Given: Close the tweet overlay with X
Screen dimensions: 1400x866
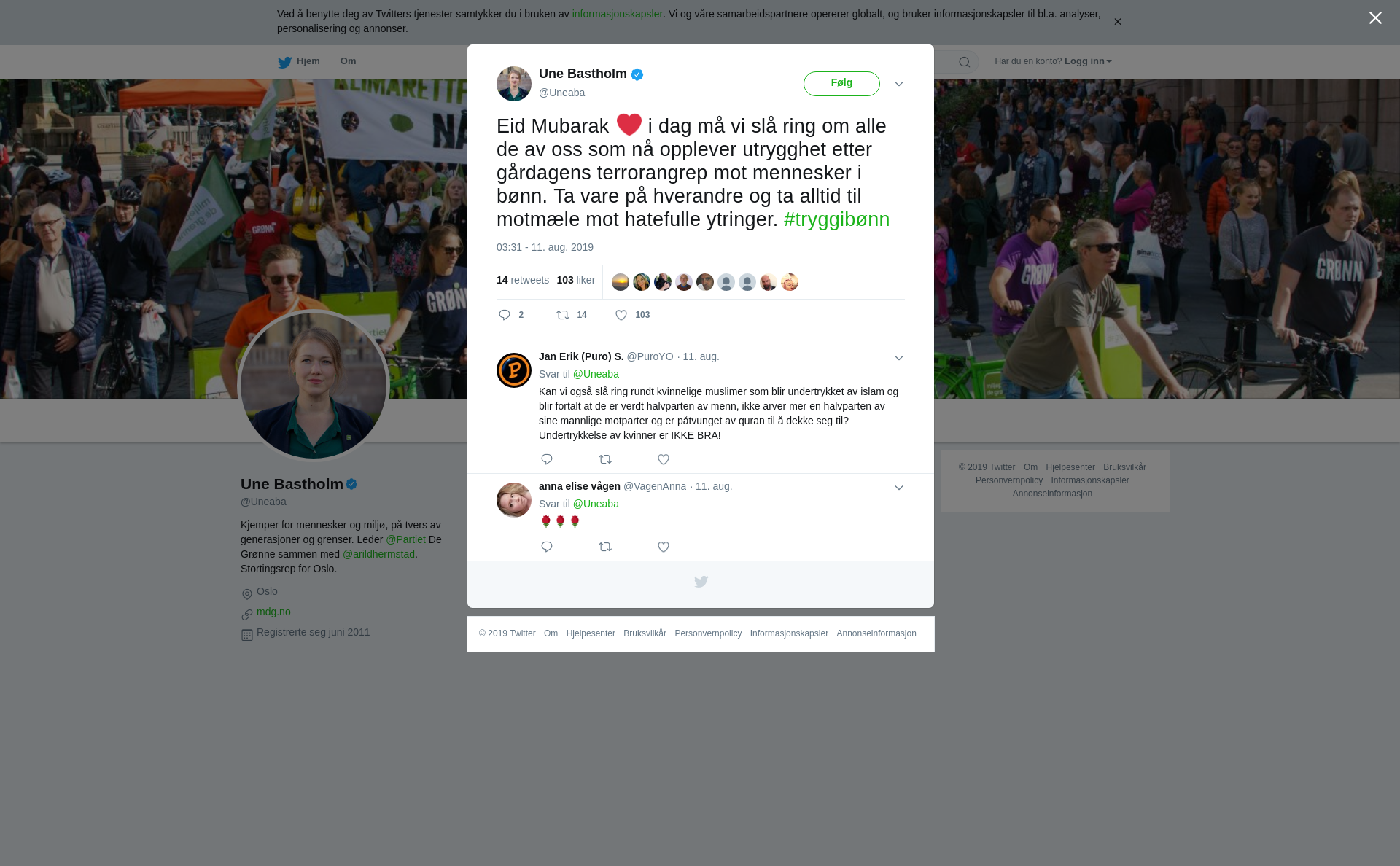Looking at the screenshot, I should tap(1375, 18).
